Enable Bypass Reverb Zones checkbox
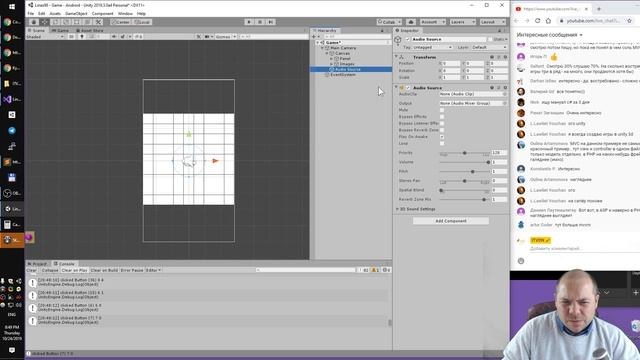This screenshot has height=360, width=640. tap(442, 130)
